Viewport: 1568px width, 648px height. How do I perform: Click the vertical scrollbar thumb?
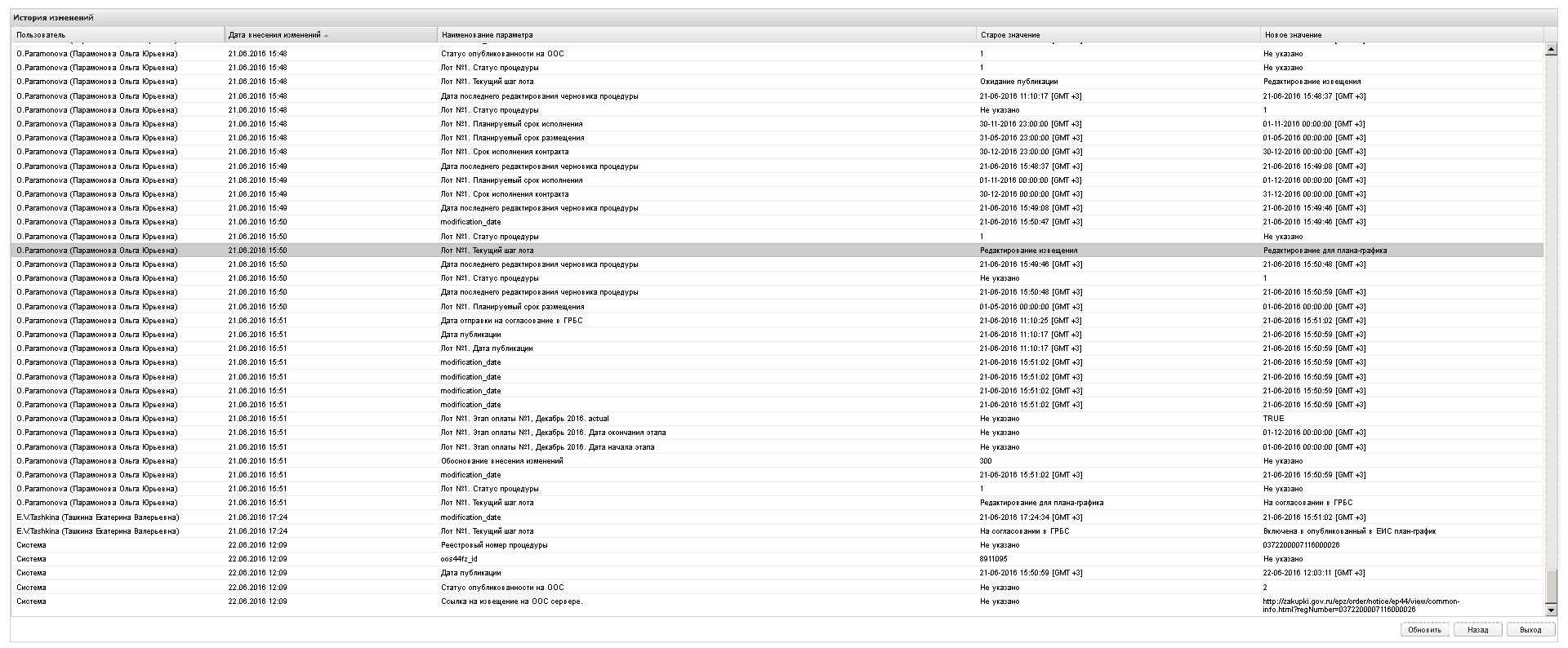coord(1551,587)
